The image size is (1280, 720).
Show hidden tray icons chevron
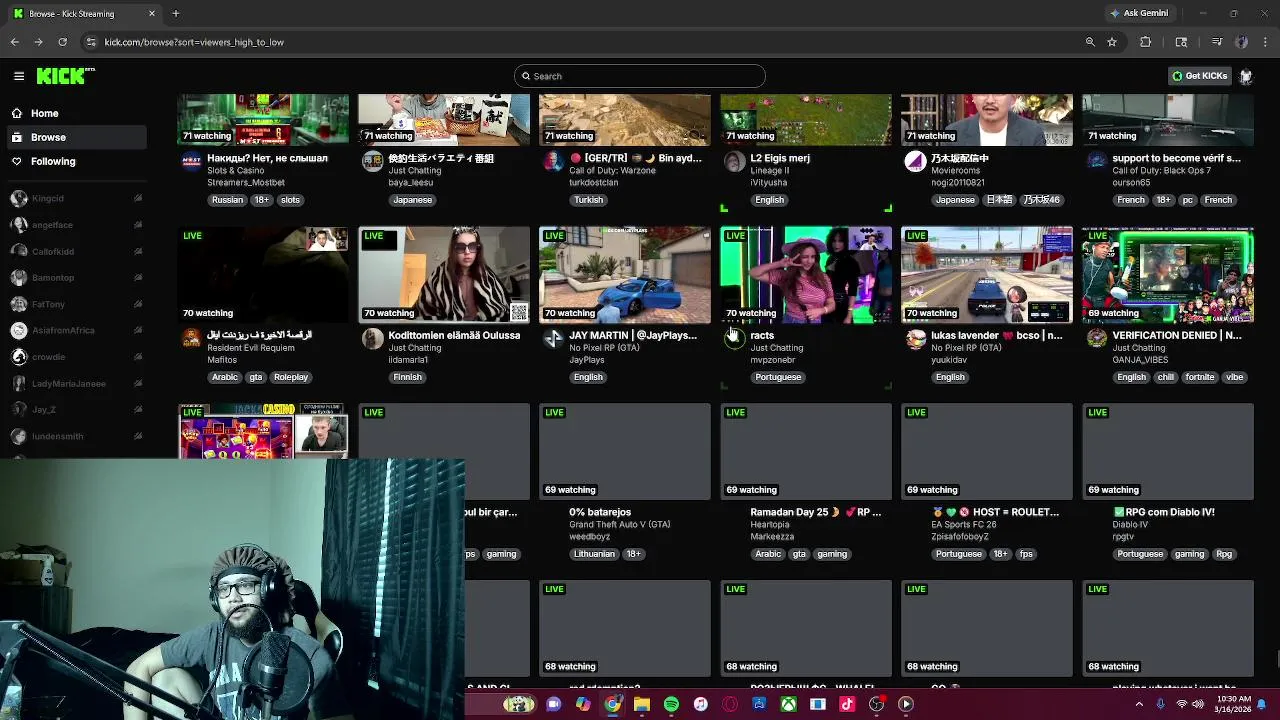[x=1139, y=704]
